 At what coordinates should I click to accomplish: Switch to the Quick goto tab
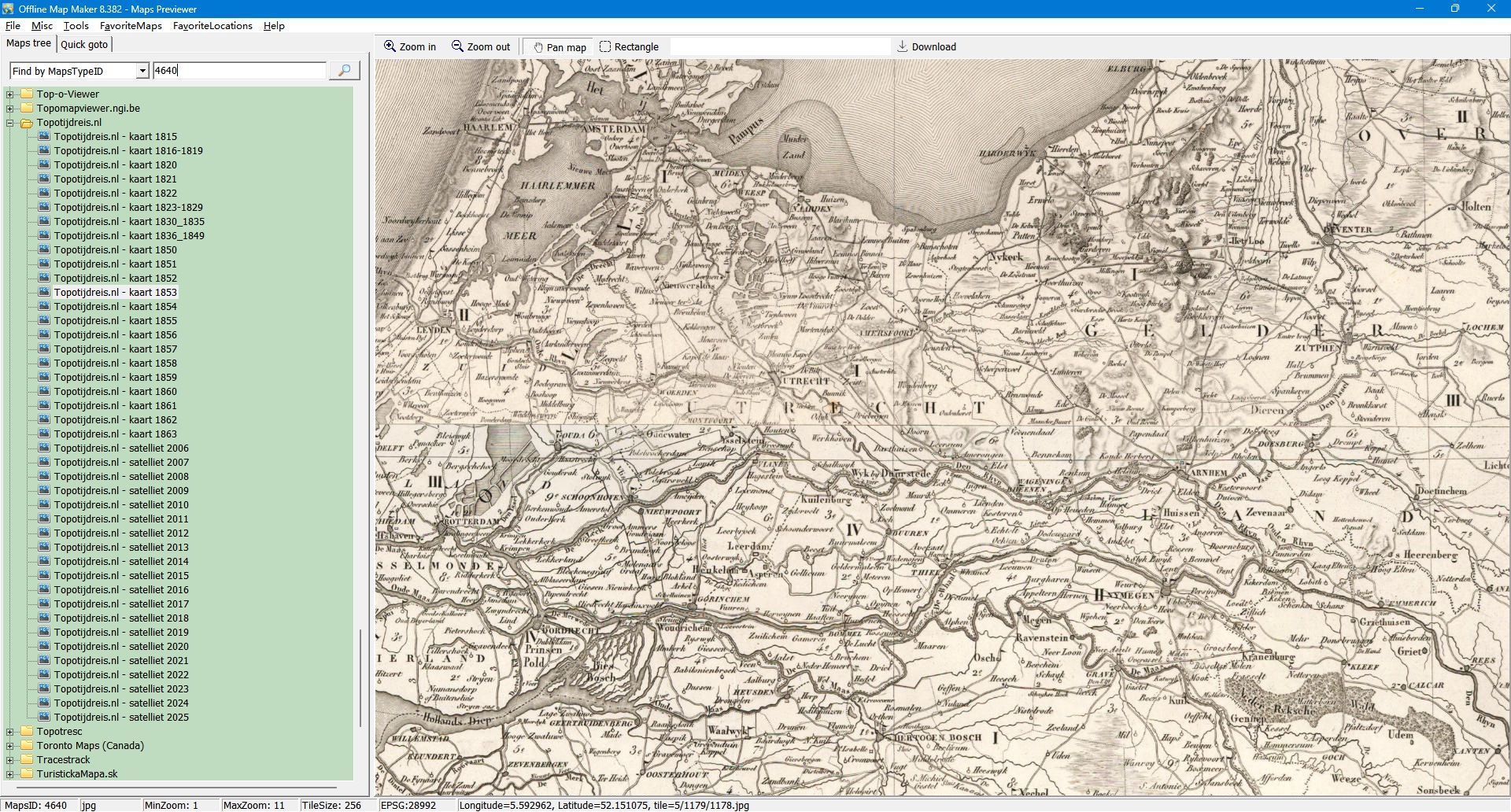pos(84,44)
